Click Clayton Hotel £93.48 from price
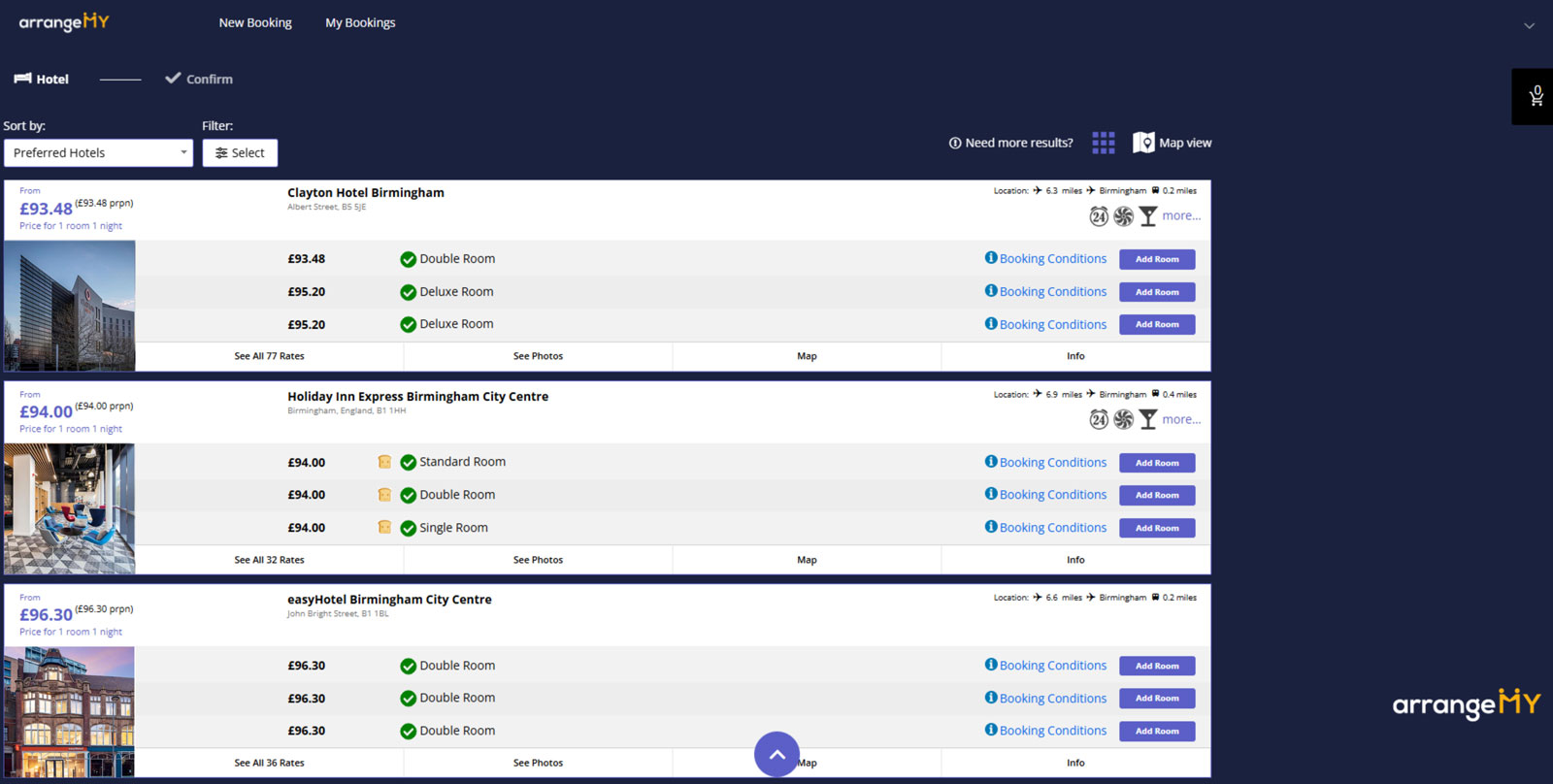 tap(46, 209)
